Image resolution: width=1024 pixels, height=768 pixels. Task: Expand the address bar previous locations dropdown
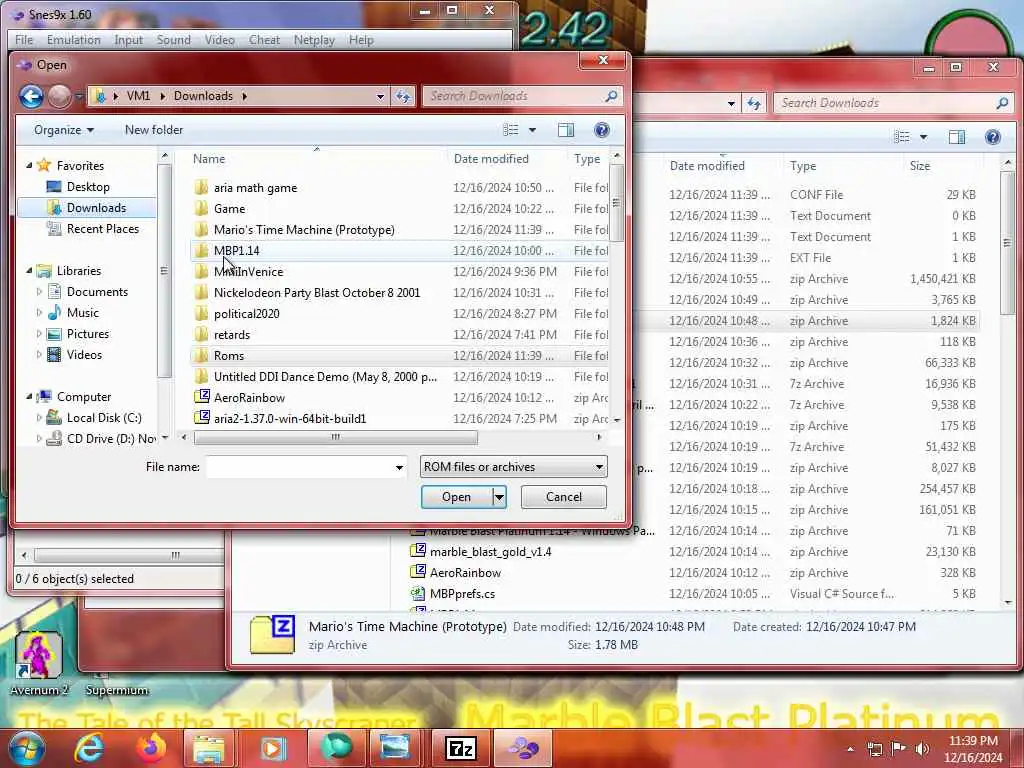point(380,97)
